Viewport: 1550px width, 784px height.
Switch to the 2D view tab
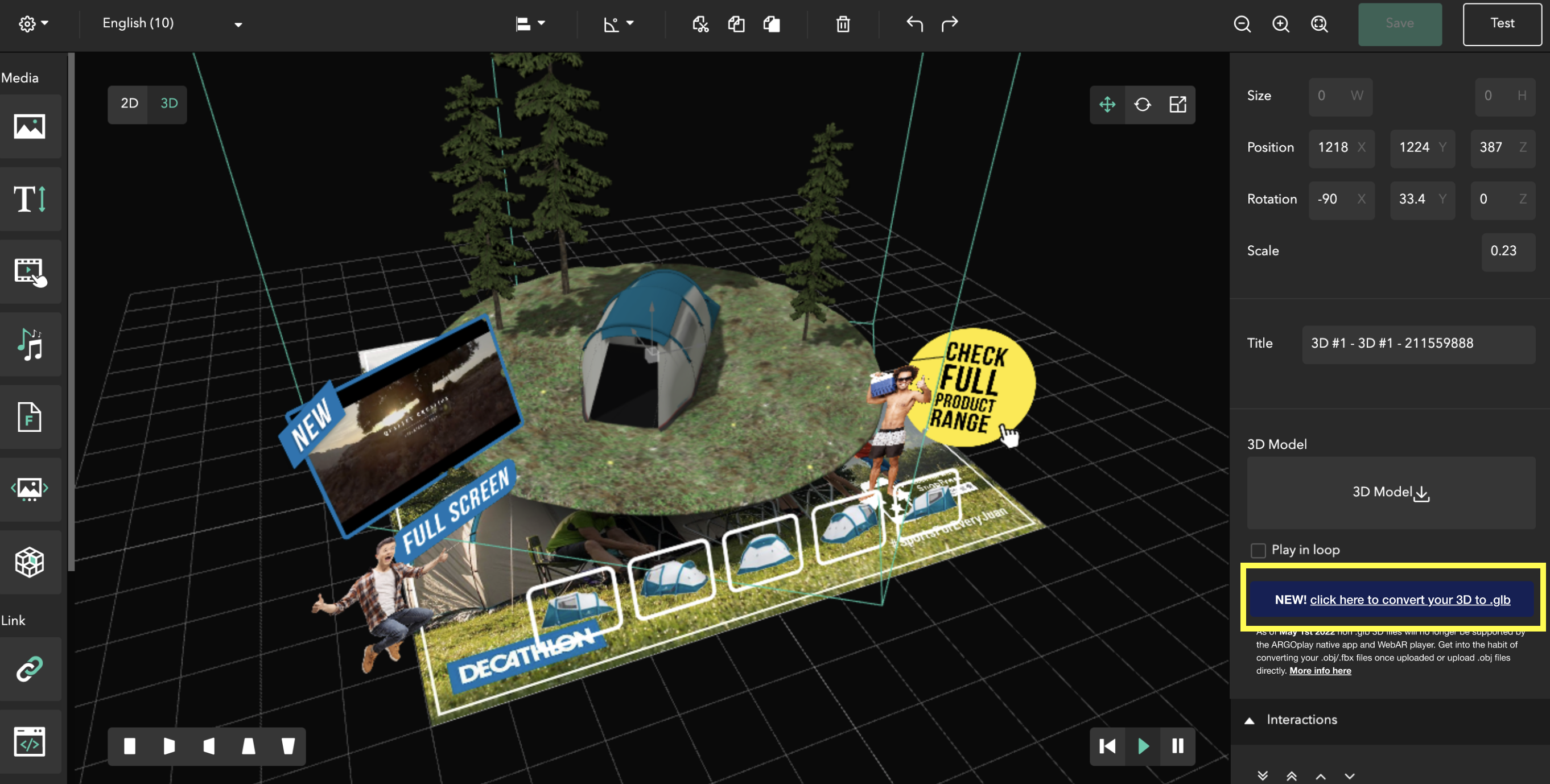point(129,104)
